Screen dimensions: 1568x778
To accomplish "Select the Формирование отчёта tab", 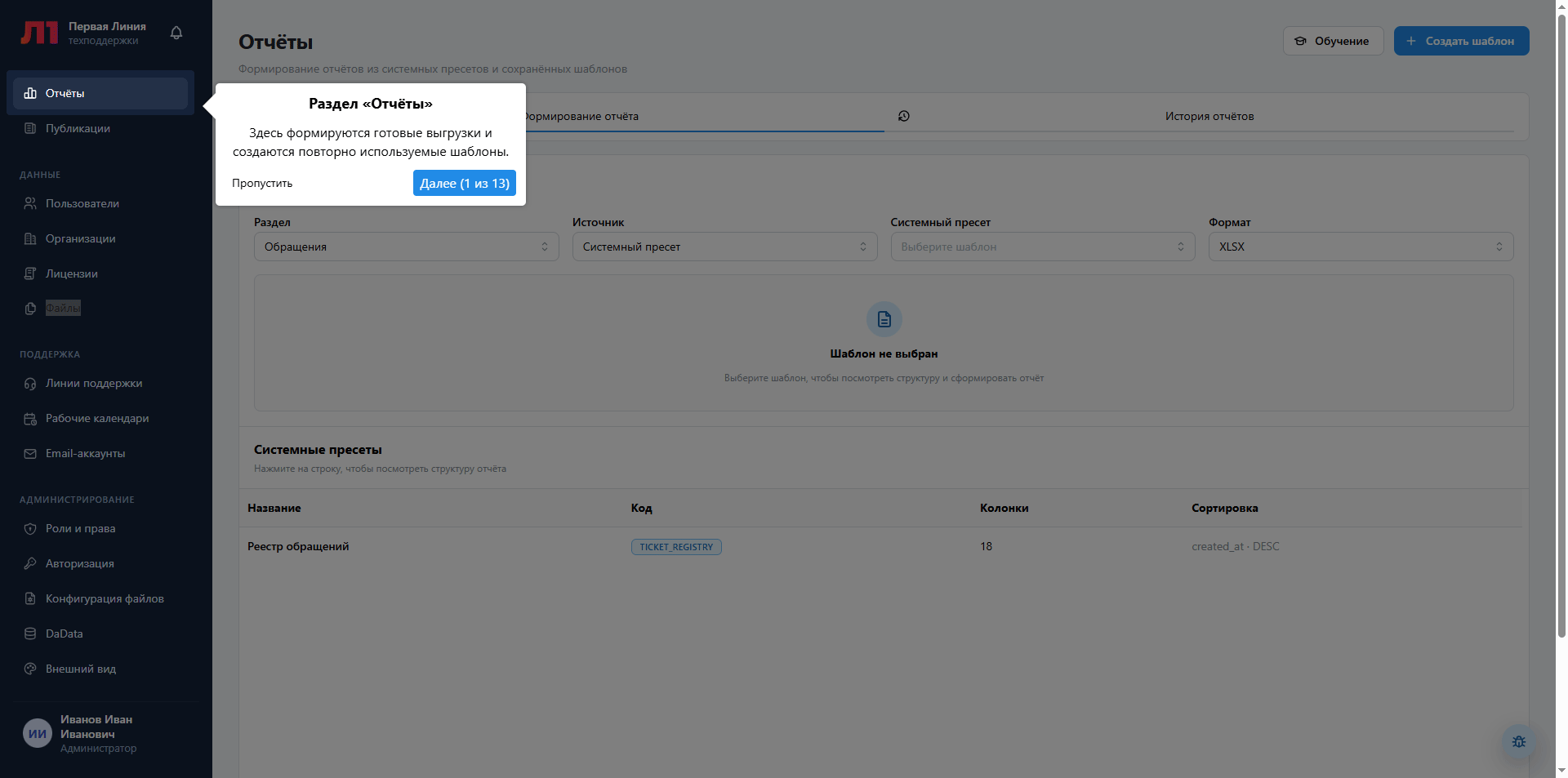I will [x=581, y=116].
